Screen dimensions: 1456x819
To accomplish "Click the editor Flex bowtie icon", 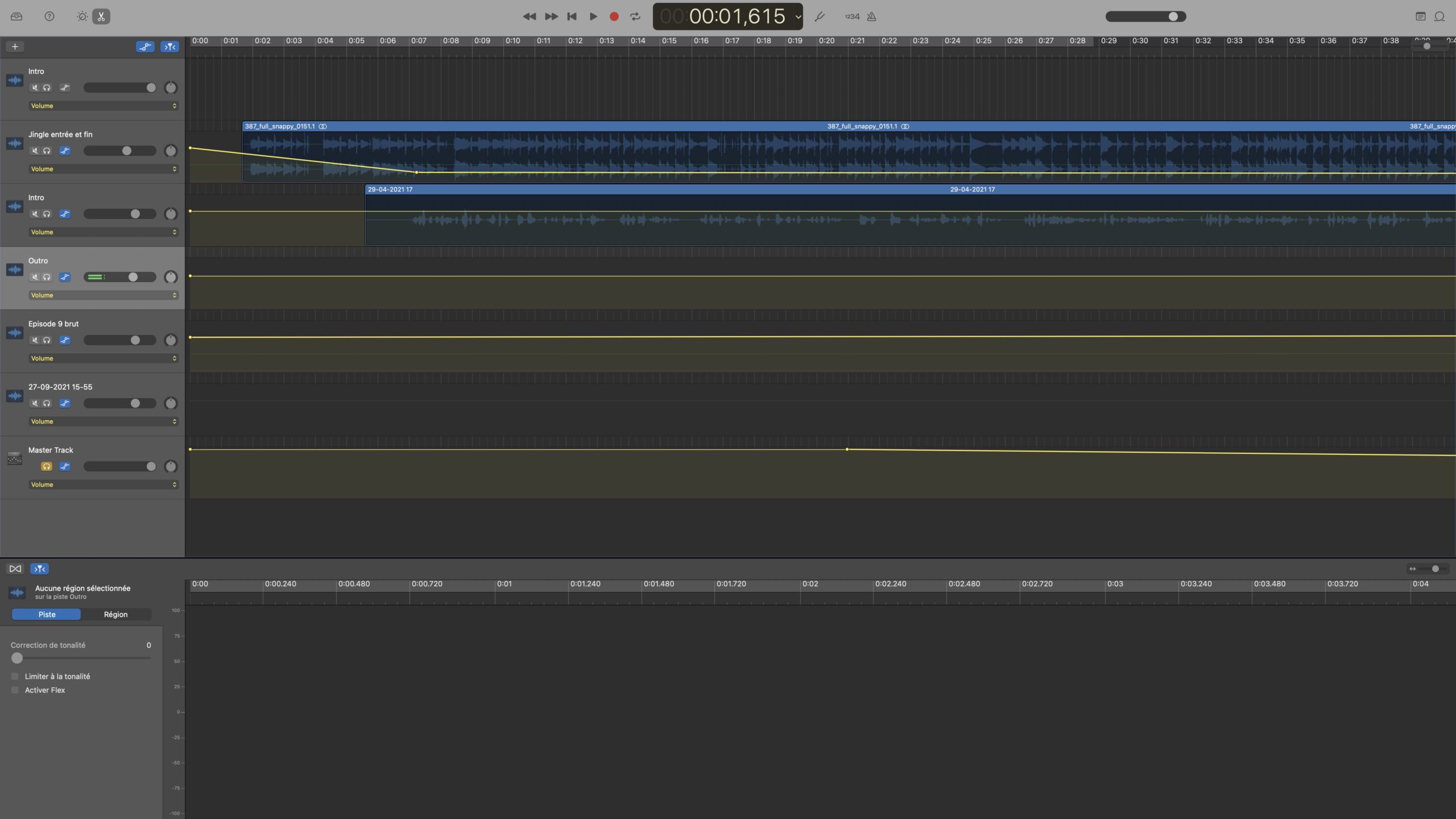I will pos(15,569).
